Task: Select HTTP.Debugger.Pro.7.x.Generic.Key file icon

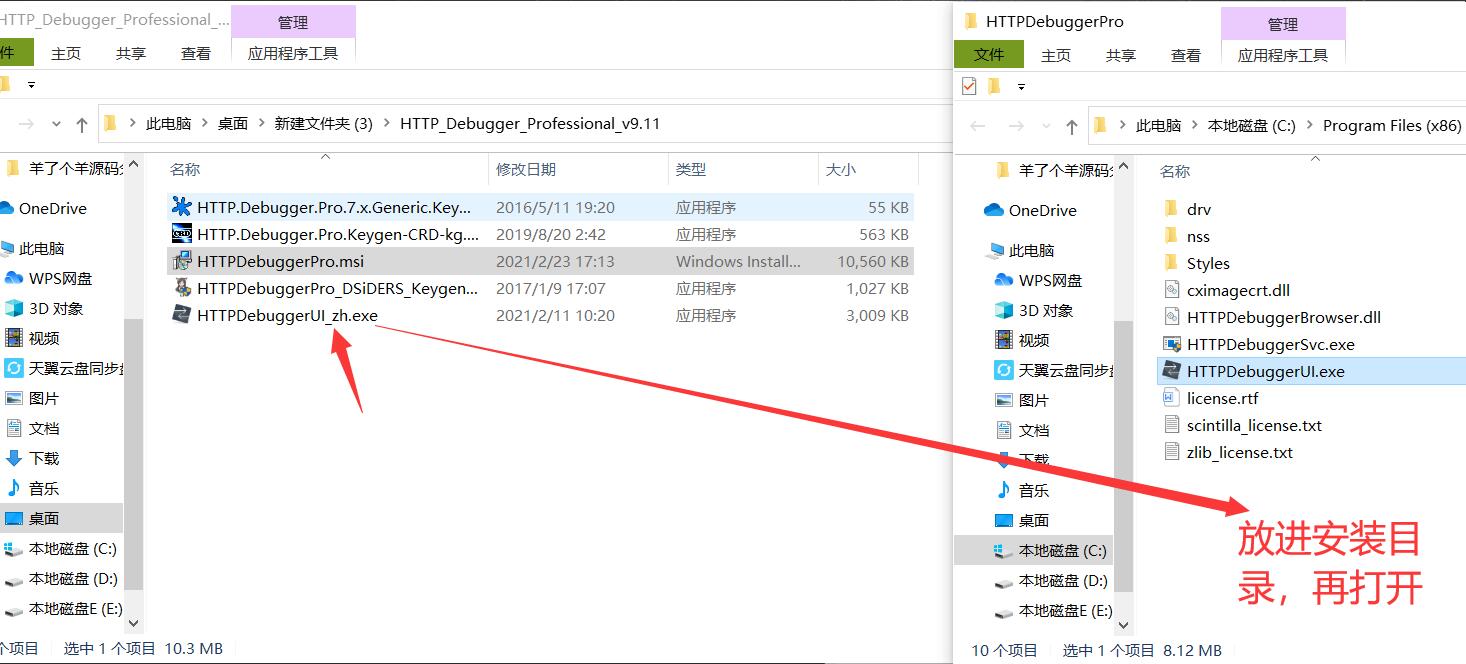Action: pos(181,207)
